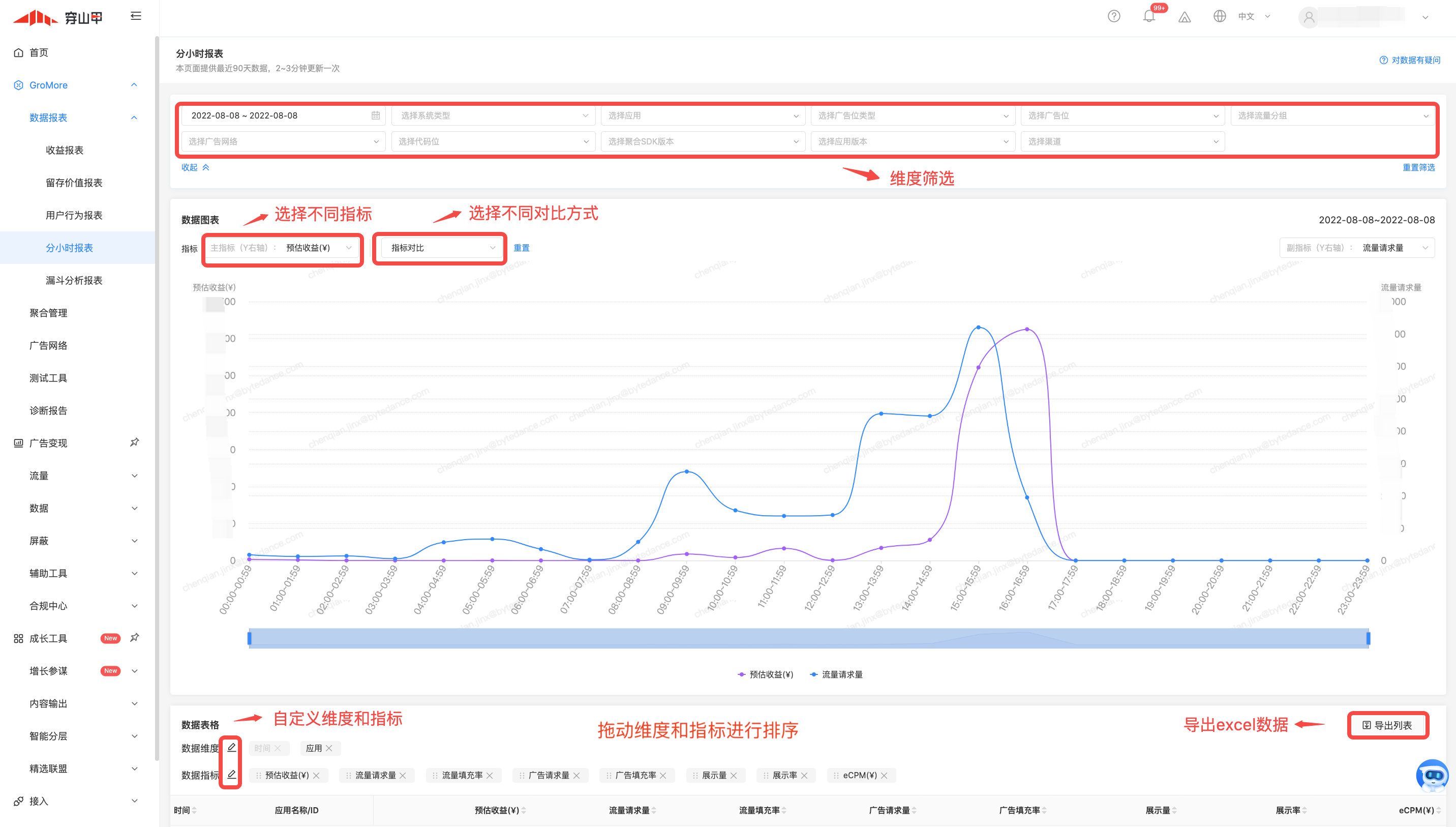Click the globe language icon

1219,16
